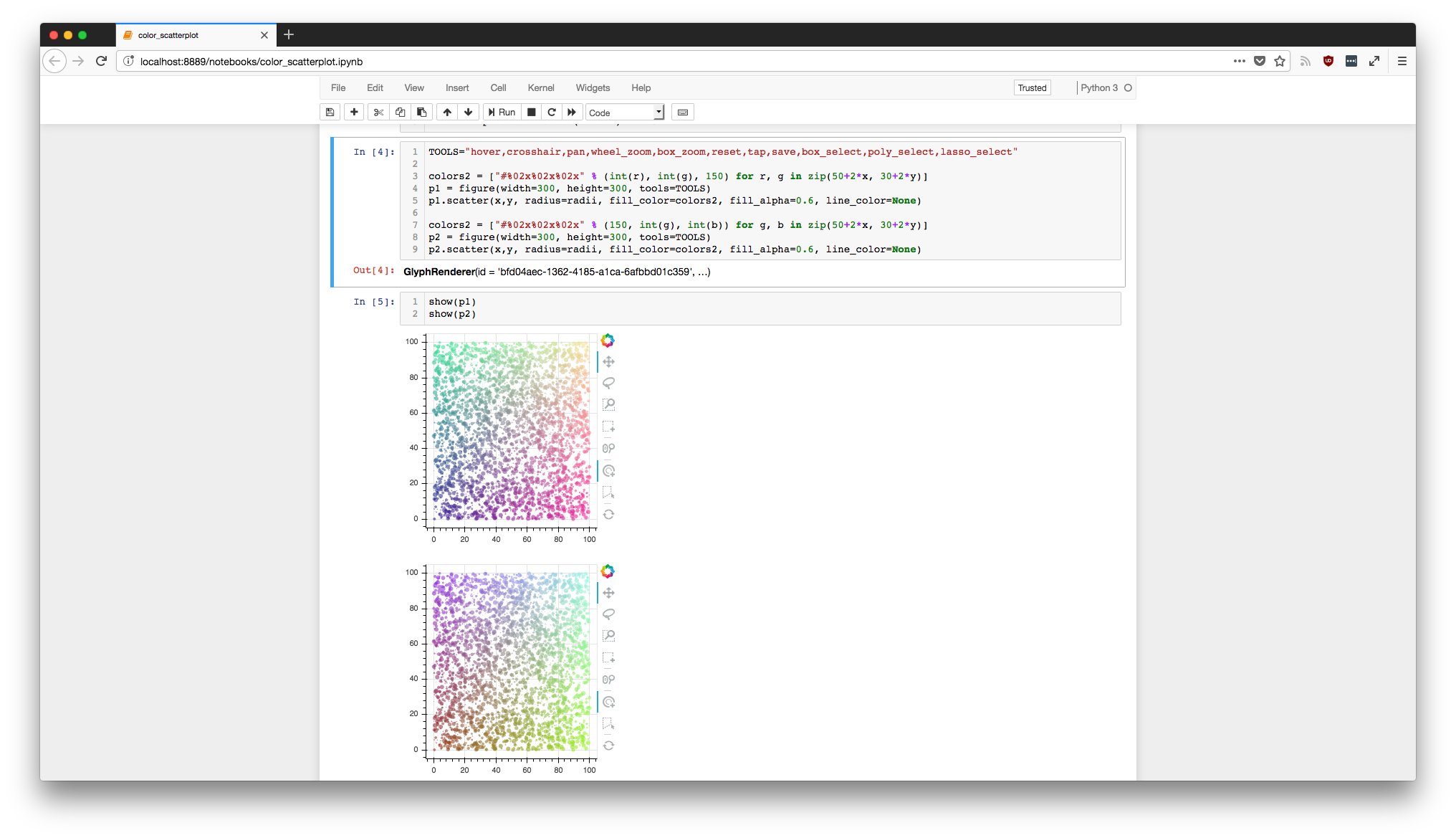Insert a cell below with the plus icon
Viewport: 1456px width, 838px height.
click(x=354, y=112)
